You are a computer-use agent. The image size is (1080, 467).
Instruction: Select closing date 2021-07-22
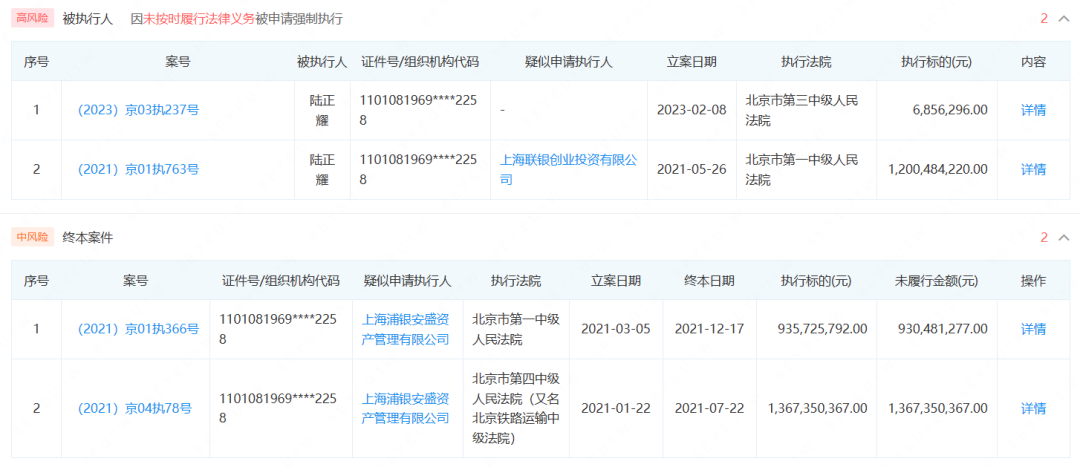[709, 408]
